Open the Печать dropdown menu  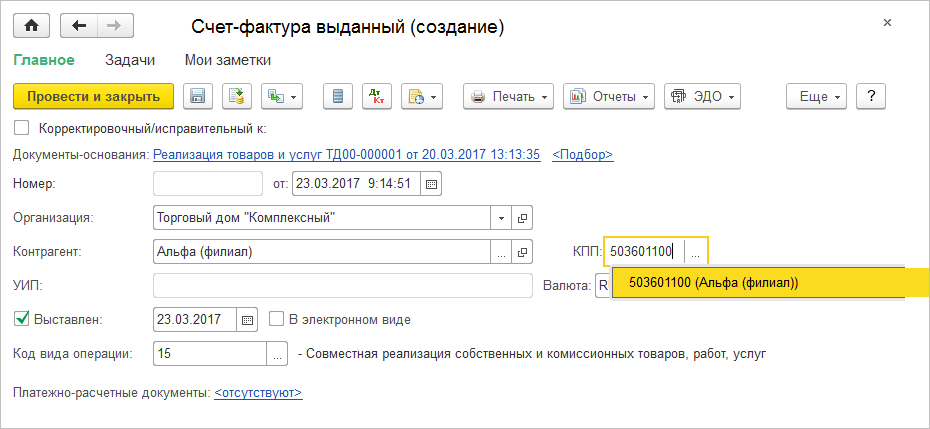[508, 96]
